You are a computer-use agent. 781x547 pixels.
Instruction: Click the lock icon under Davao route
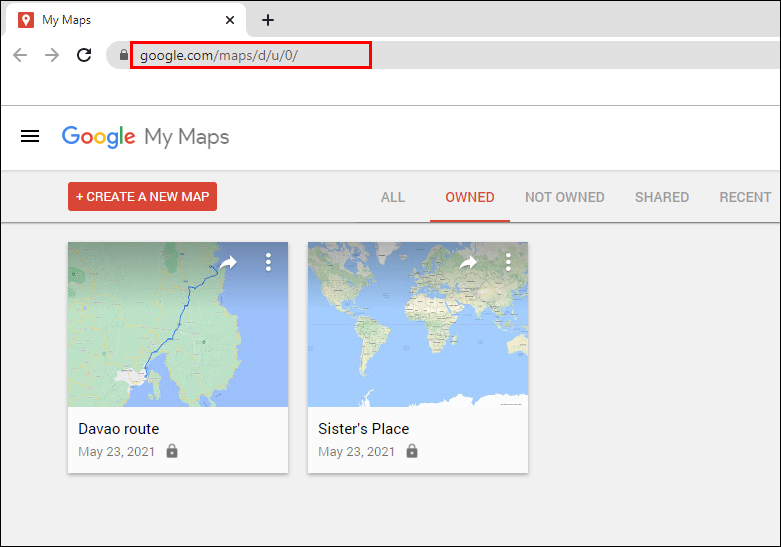(172, 451)
